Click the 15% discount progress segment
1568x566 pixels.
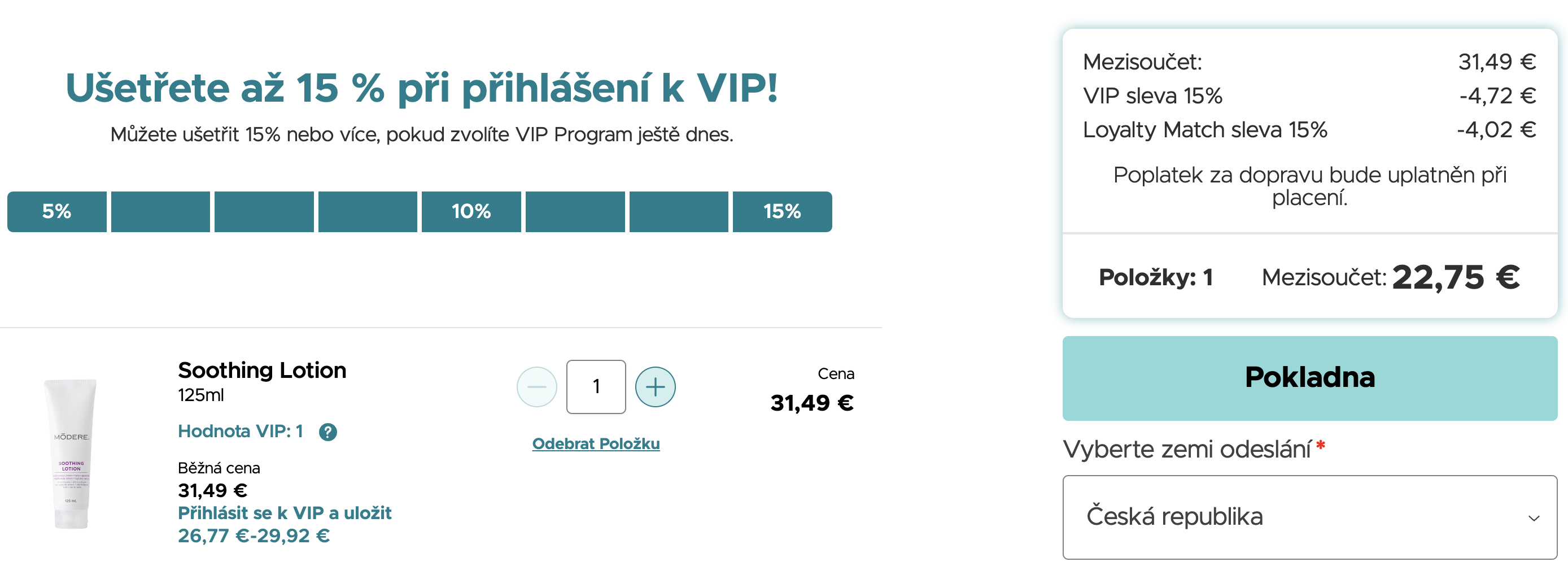tap(781, 211)
